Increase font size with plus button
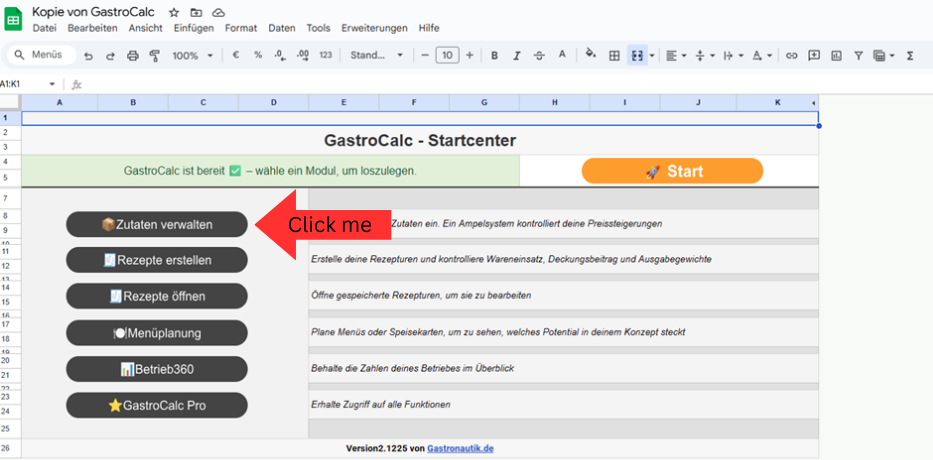The width and height of the screenshot is (933, 460). 469,55
